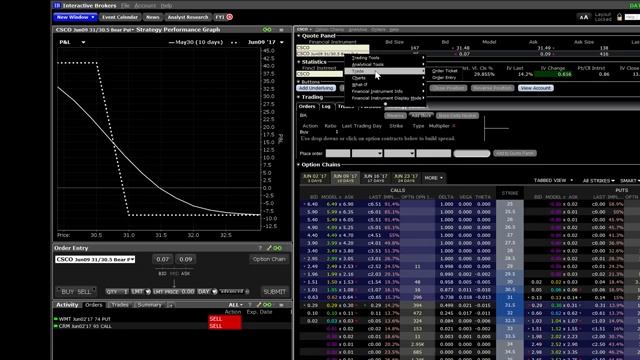Click the SUBMIT button
Image resolution: width=640 pixels, height=360 pixels.
[x=275, y=291]
